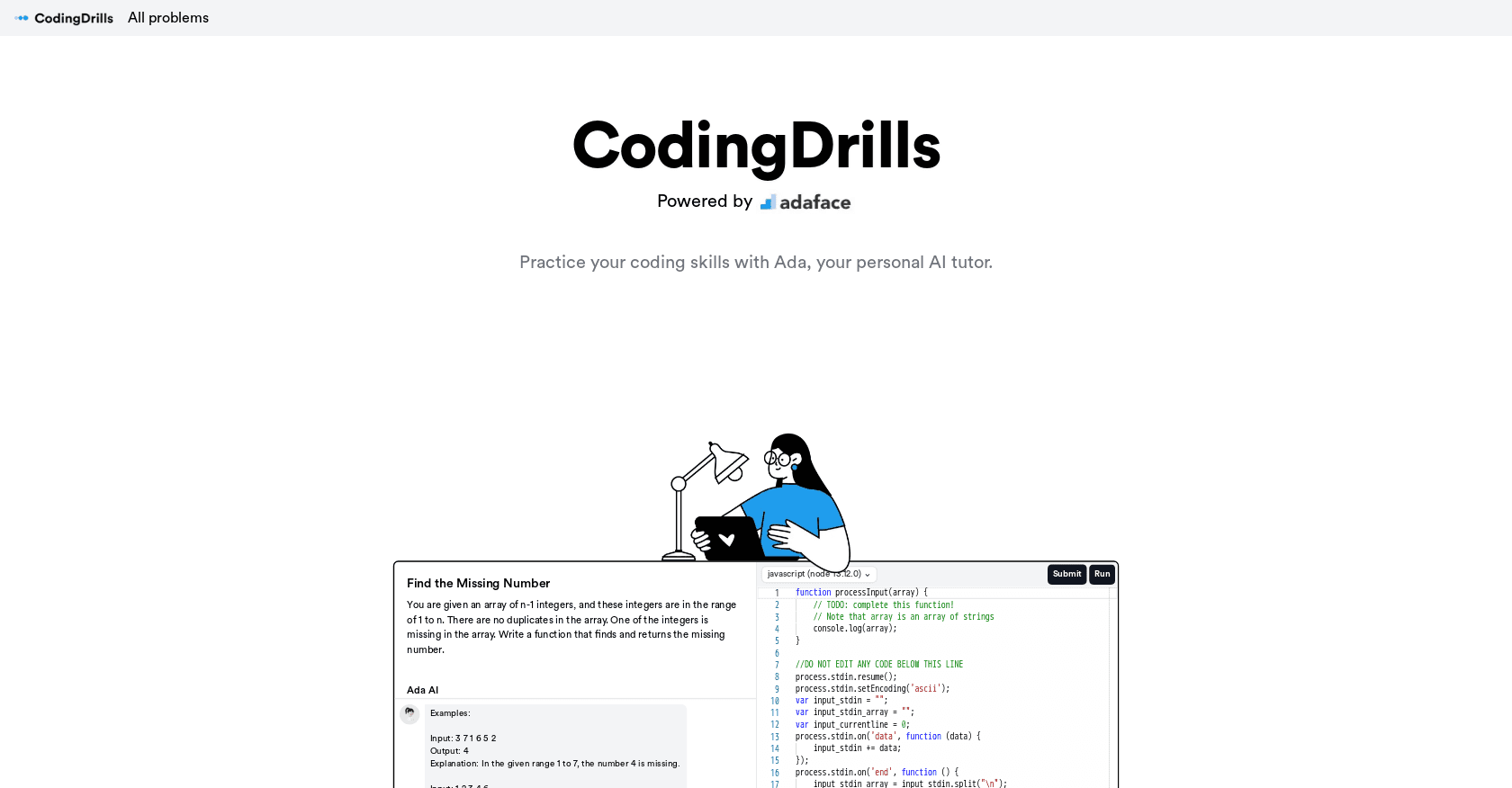The height and width of the screenshot is (788, 1512).
Task: Click the 'process.stdin.resume();' code line
Action: (x=846, y=676)
